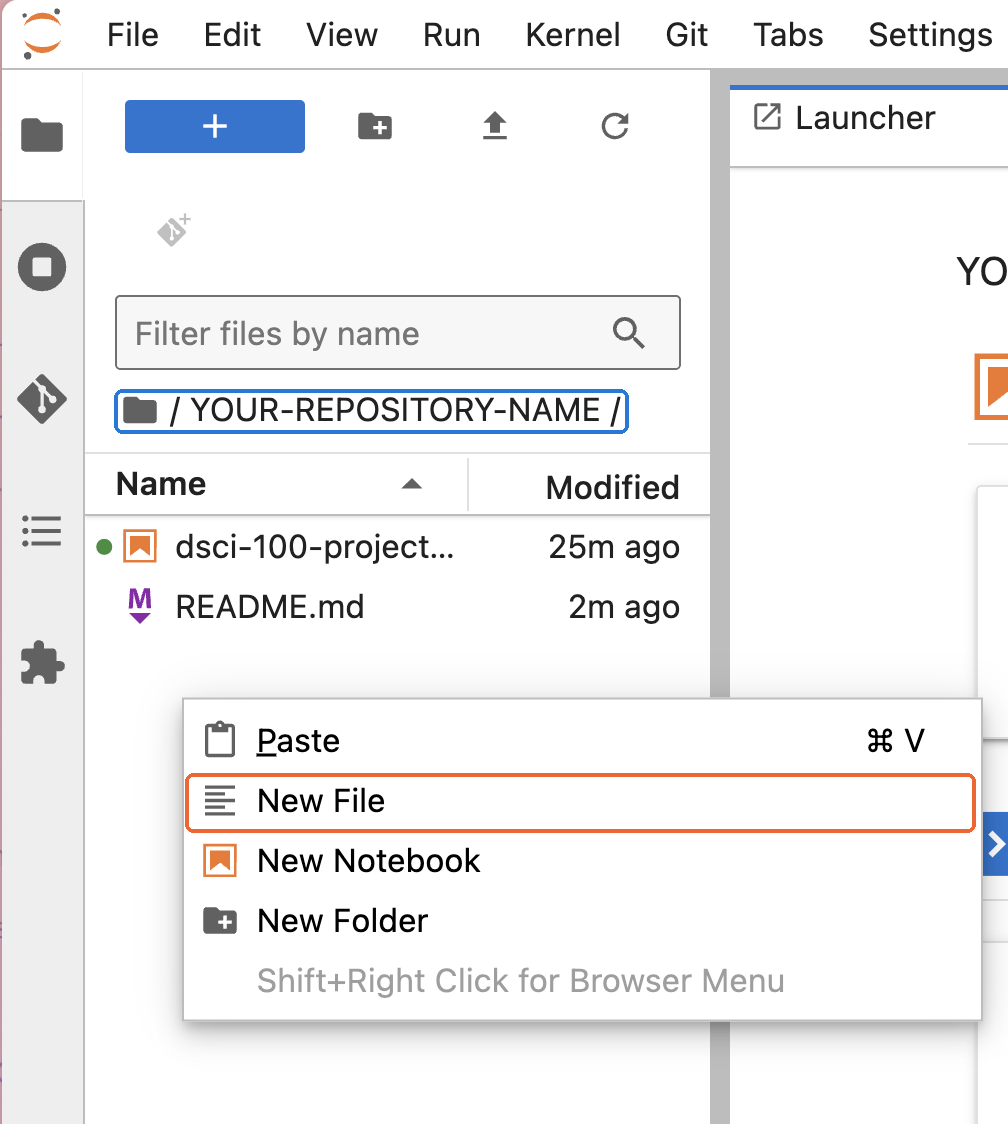
Task: Open the File menu
Action: tap(133, 34)
